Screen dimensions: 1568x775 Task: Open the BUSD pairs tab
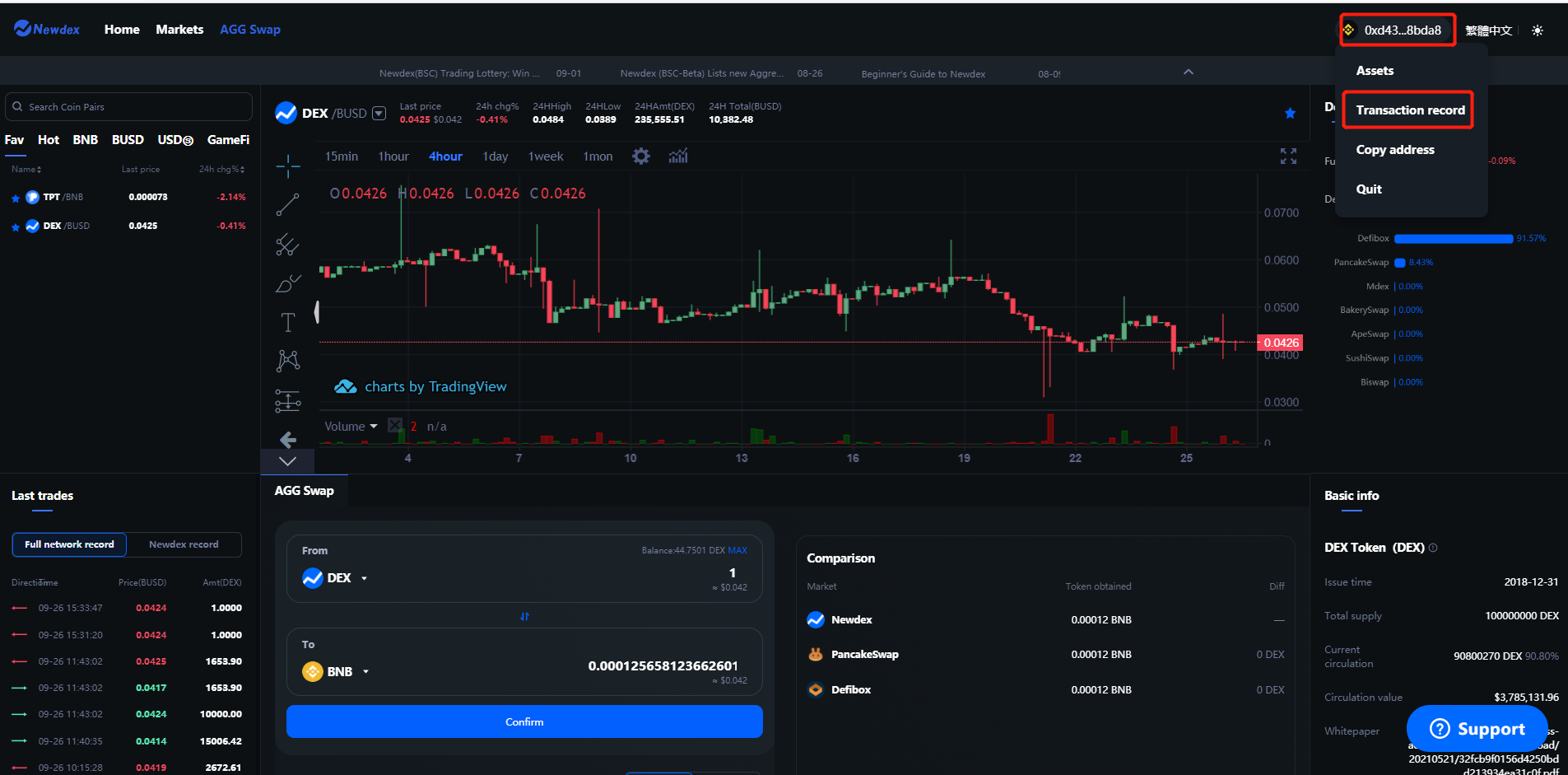pos(128,140)
